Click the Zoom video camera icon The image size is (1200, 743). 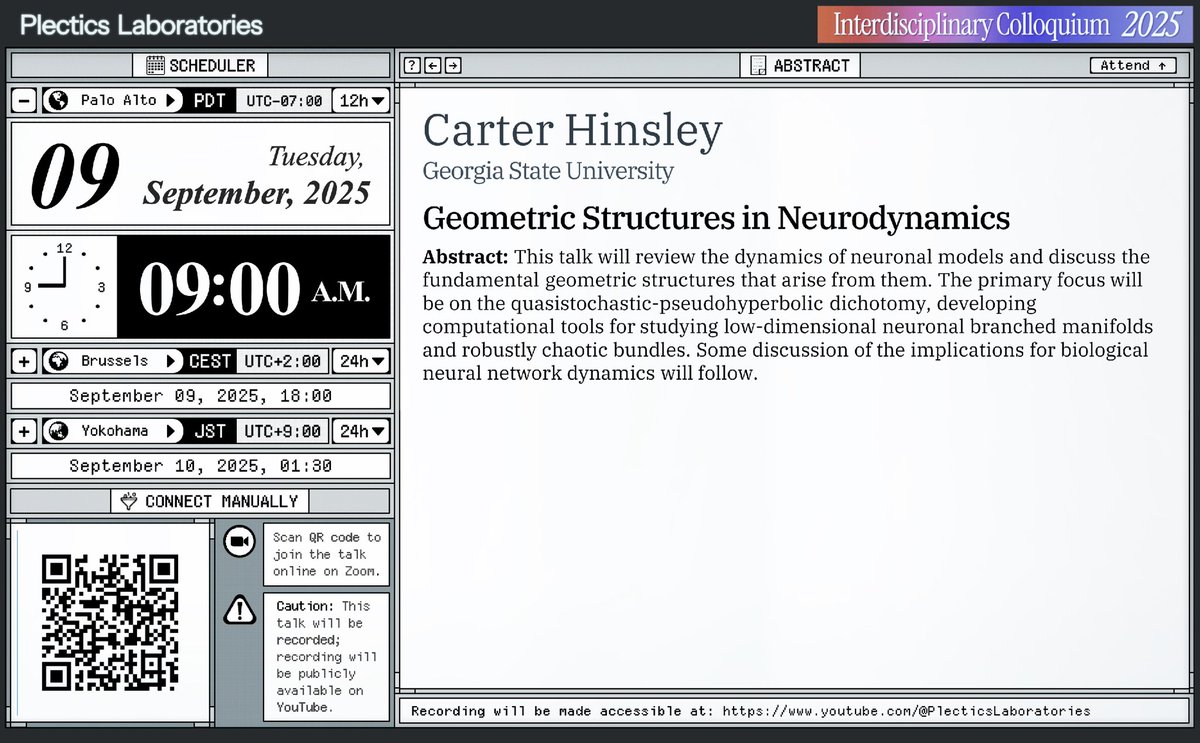click(x=238, y=541)
